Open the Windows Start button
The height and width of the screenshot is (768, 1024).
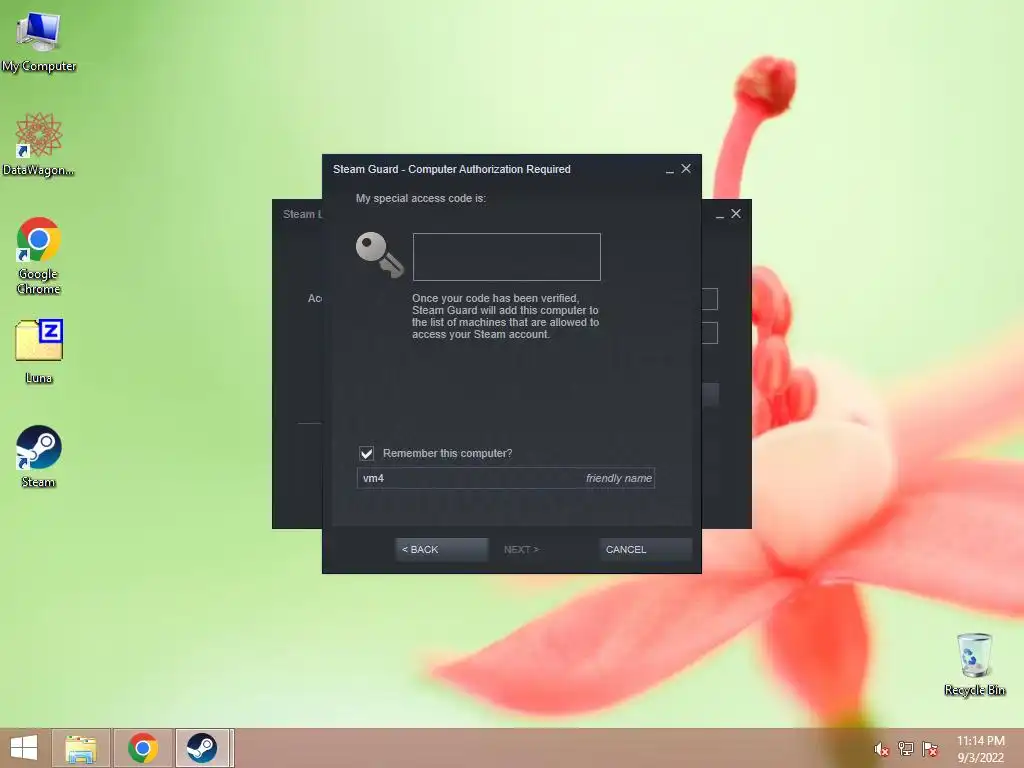tap(24, 748)
